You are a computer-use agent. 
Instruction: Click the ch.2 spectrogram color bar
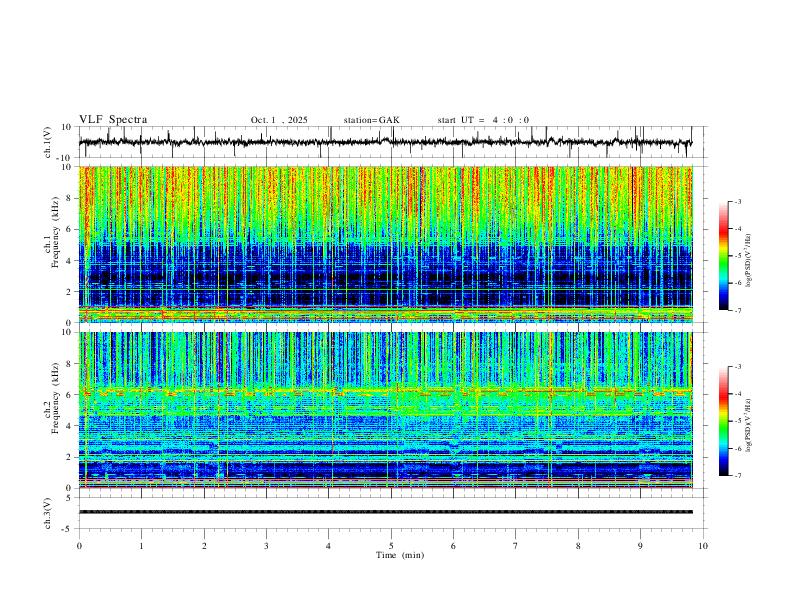click(723, 421)
